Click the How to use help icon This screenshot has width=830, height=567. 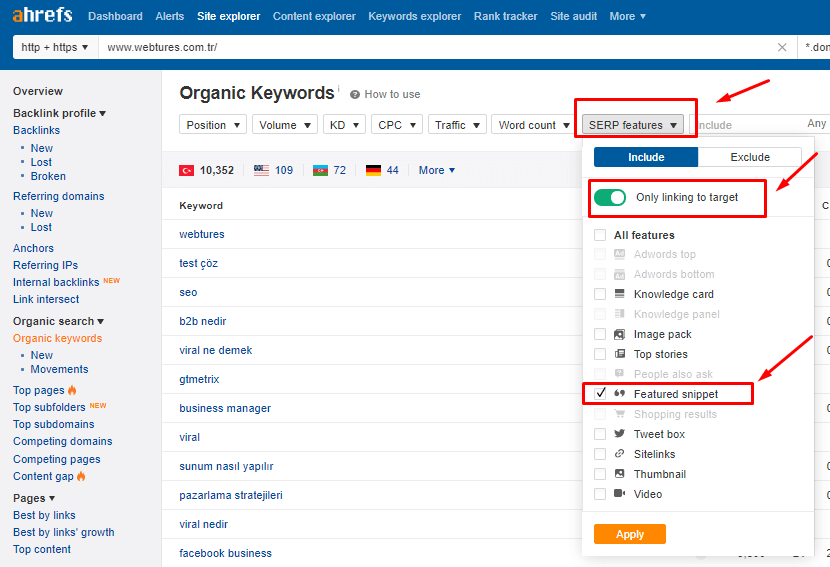pyautogui.click(x=355, y=94)
